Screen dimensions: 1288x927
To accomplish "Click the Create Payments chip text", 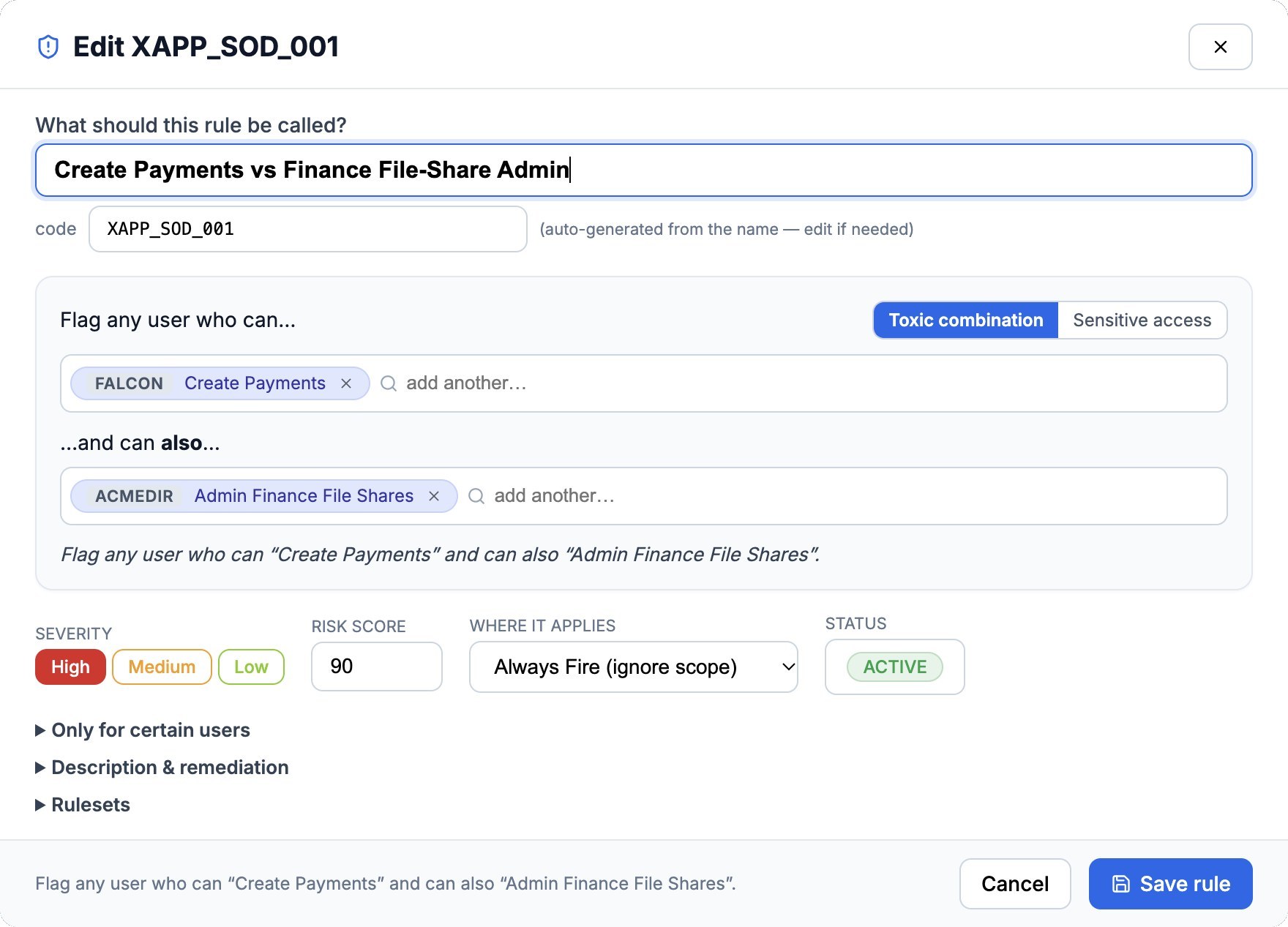I will tap(255, 383).
